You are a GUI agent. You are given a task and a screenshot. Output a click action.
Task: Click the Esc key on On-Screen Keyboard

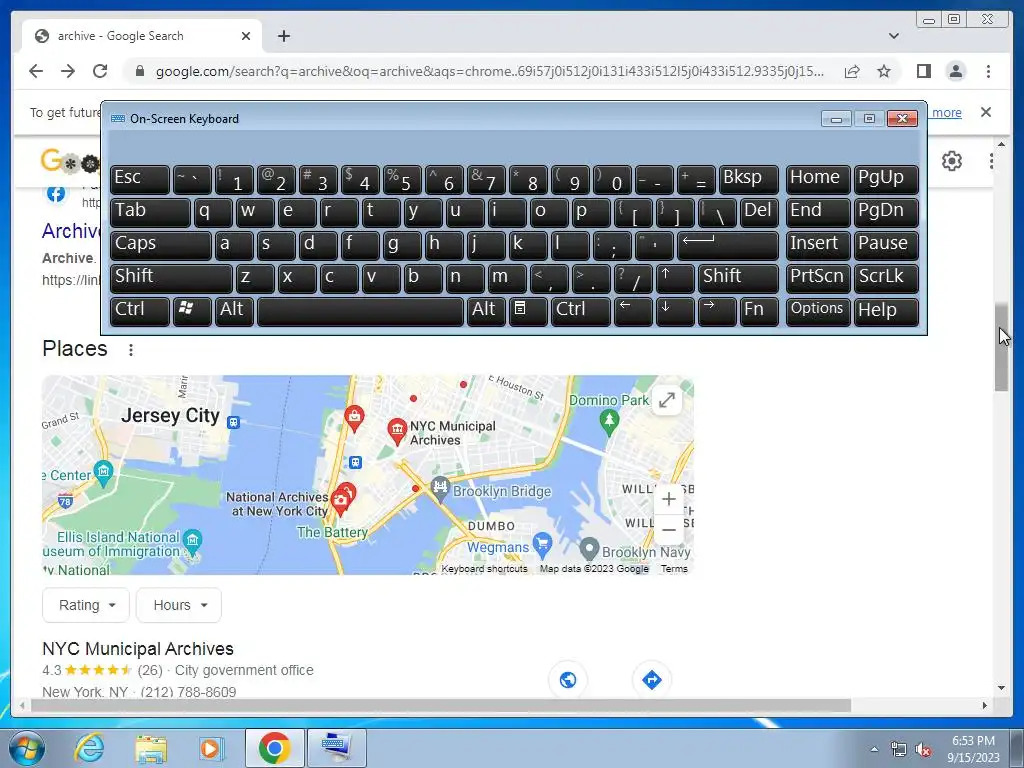(140, 179)
